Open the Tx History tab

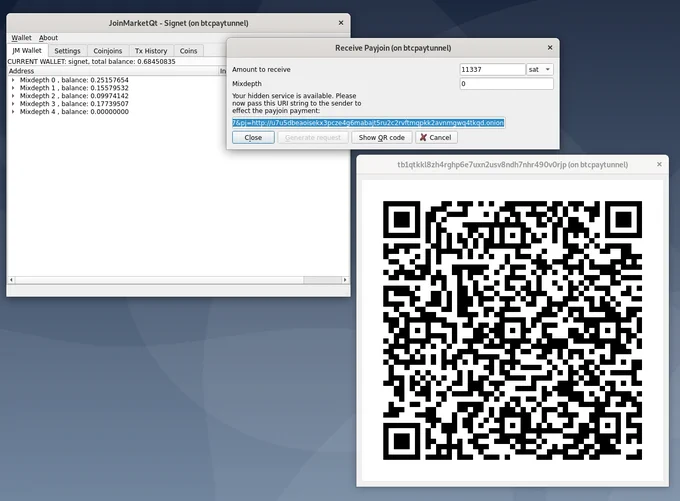[151, 51]
